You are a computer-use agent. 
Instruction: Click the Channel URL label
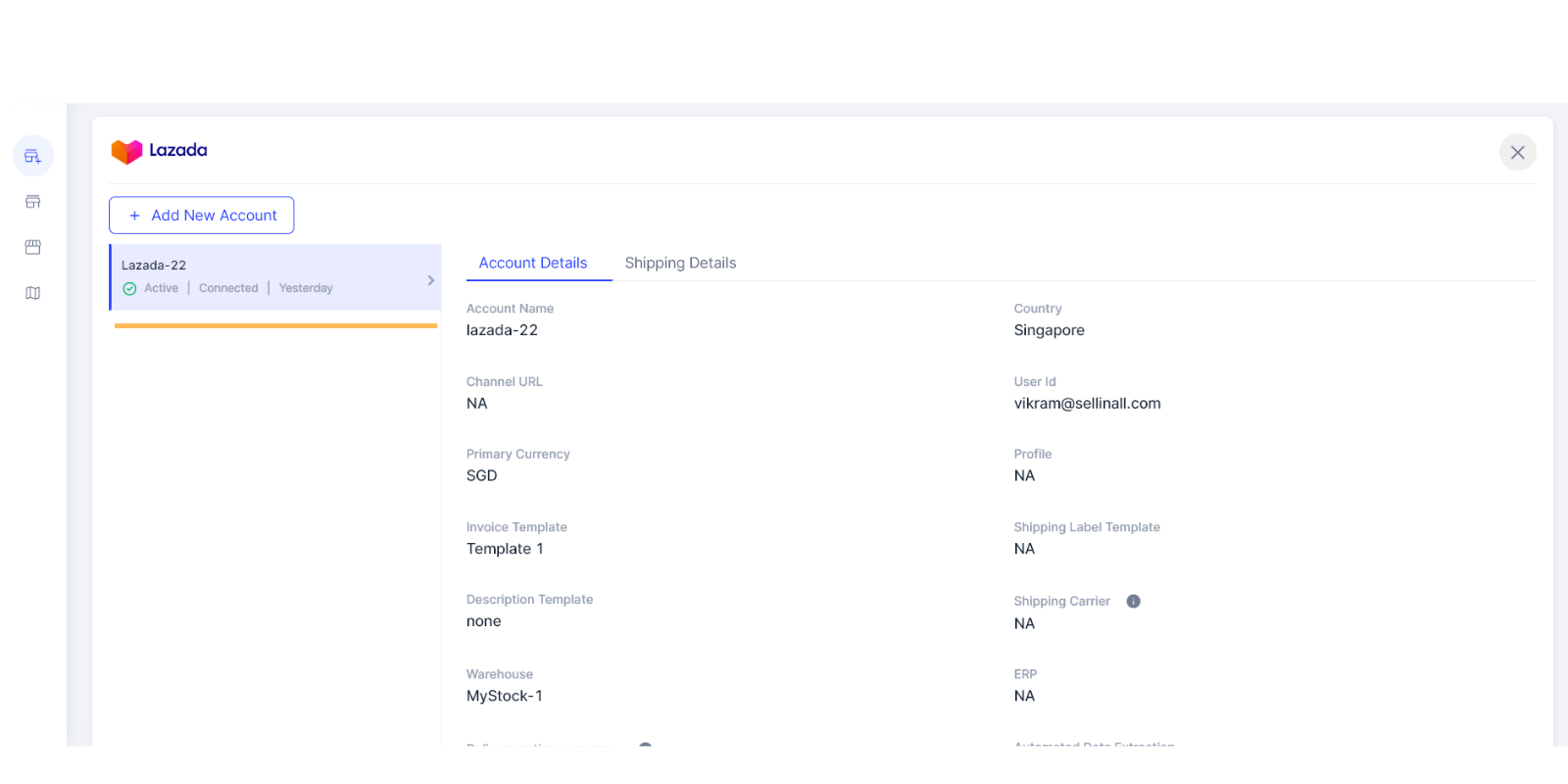coord(504,382)
